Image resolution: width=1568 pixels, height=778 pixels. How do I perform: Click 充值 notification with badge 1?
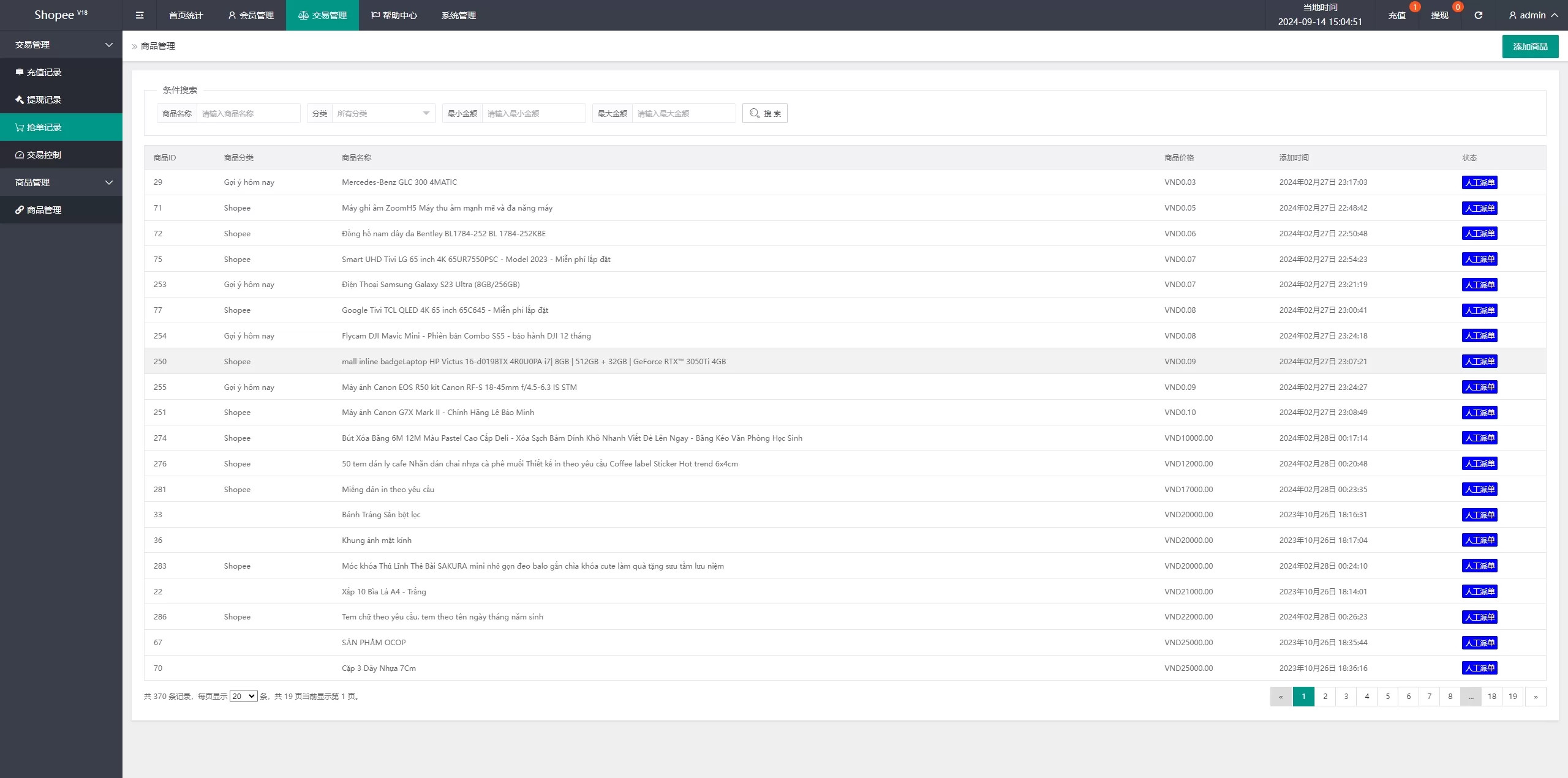pyautogui.click(x=1396, y=15)
